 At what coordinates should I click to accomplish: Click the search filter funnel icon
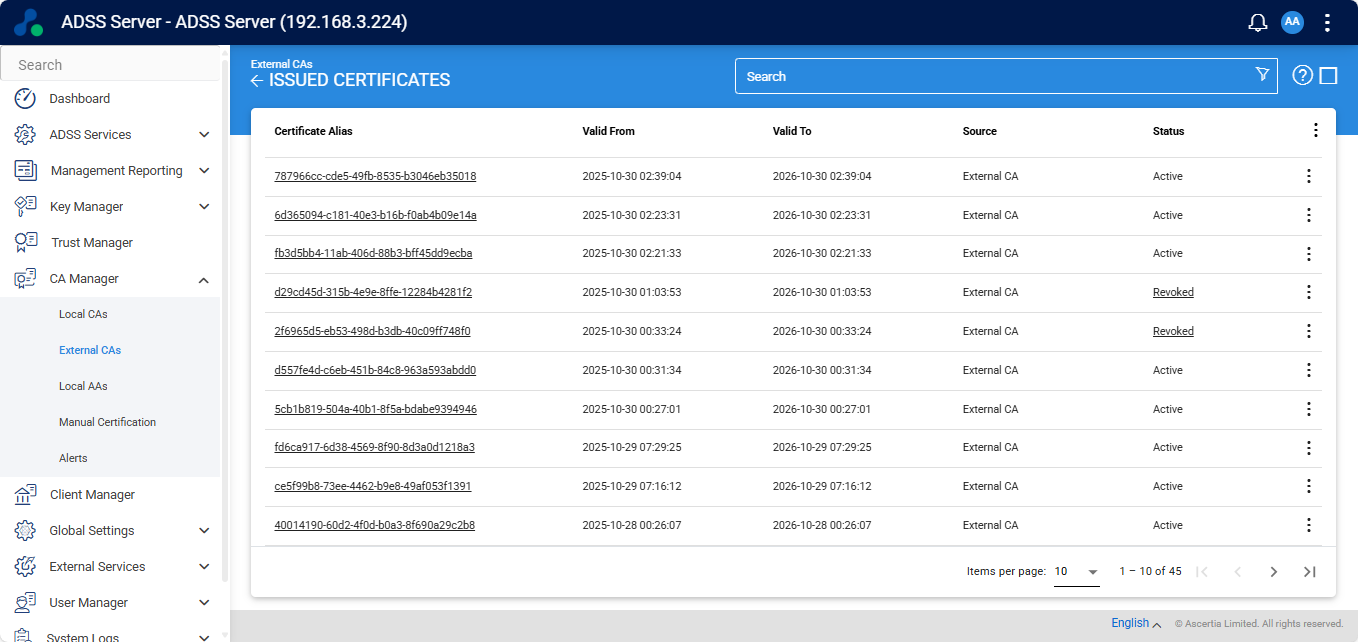1262,75
